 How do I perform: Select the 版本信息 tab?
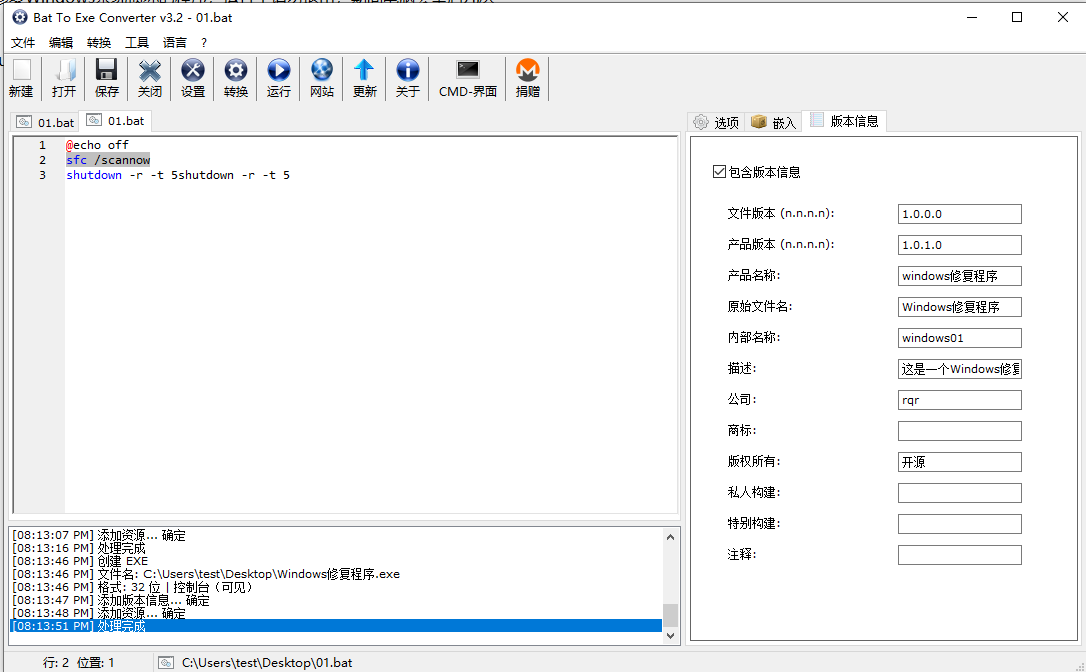(844, 121)
